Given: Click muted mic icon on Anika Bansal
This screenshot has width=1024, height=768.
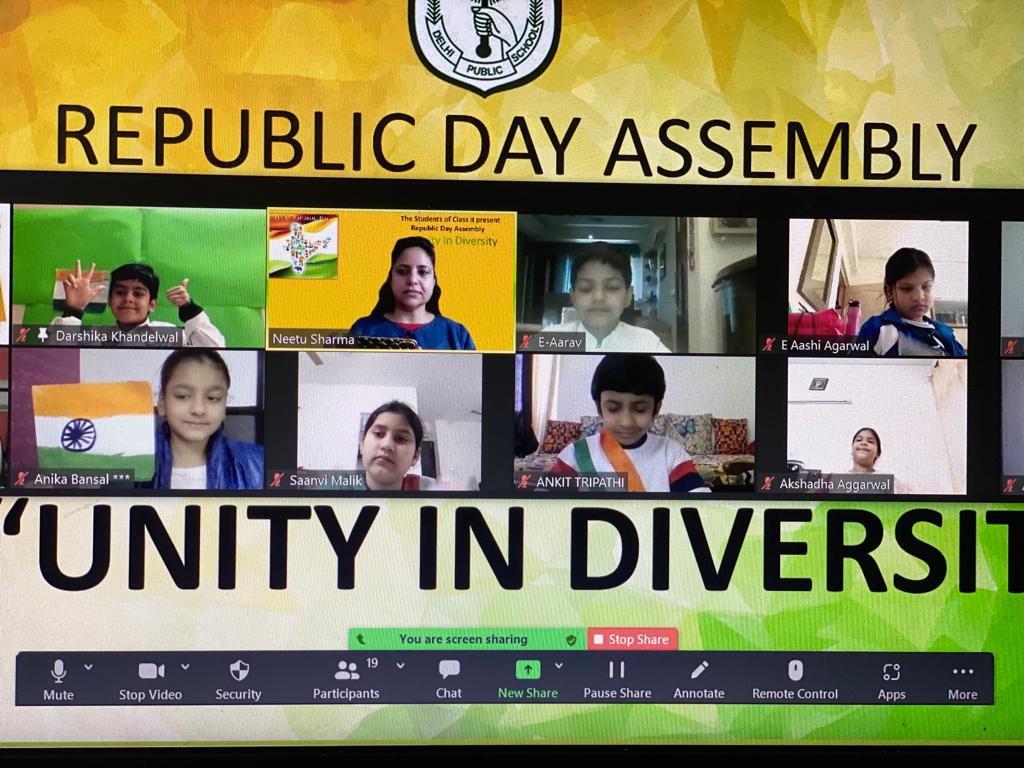Looking at the screenshot, I should (x=21, y=479).
